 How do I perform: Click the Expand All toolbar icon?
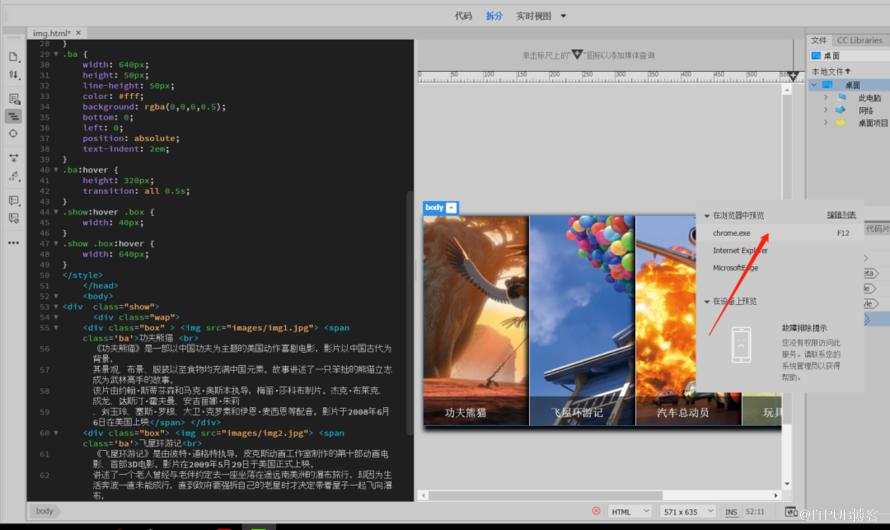coord(14,158)
